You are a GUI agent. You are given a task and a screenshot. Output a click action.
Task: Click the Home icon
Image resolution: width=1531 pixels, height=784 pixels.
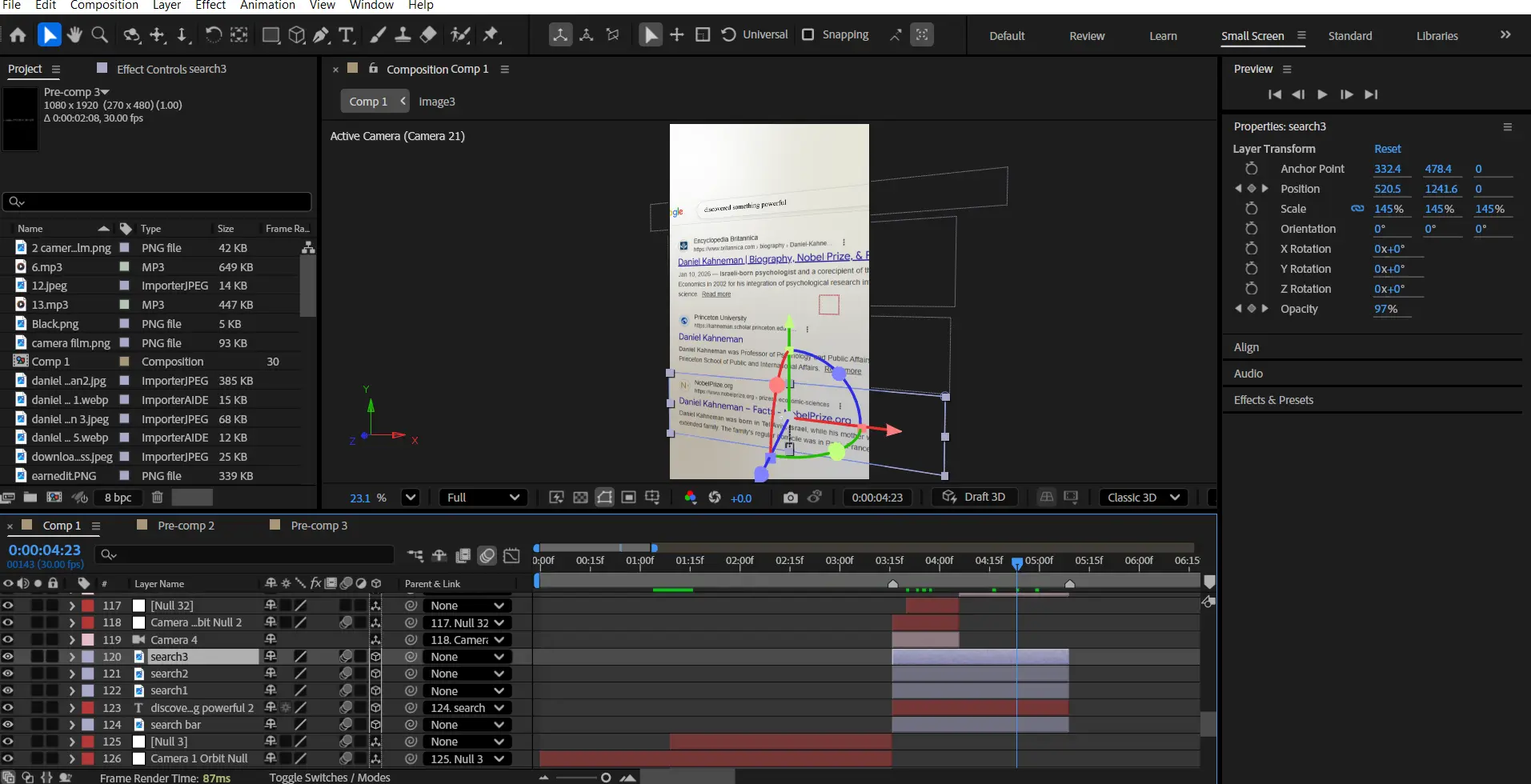[x=18, y=35]
